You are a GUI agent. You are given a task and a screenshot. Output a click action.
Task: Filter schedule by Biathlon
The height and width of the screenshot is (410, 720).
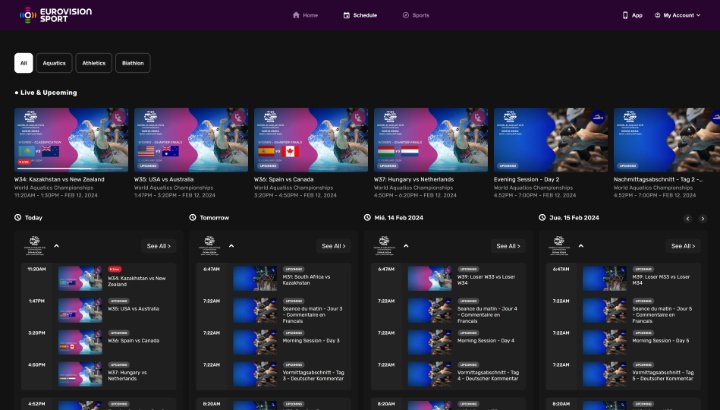click(133, 63)
